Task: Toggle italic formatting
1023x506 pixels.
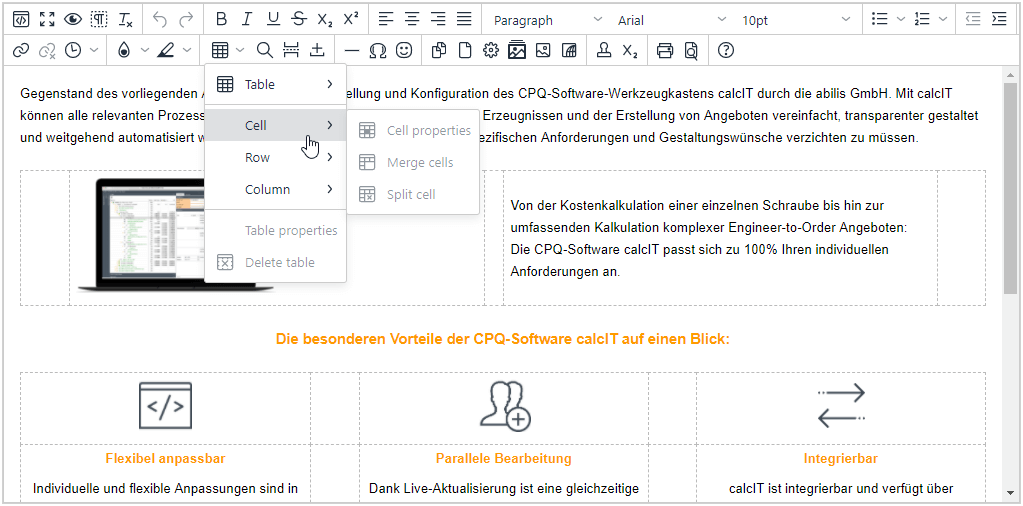Action: click(x=247, y=20)
